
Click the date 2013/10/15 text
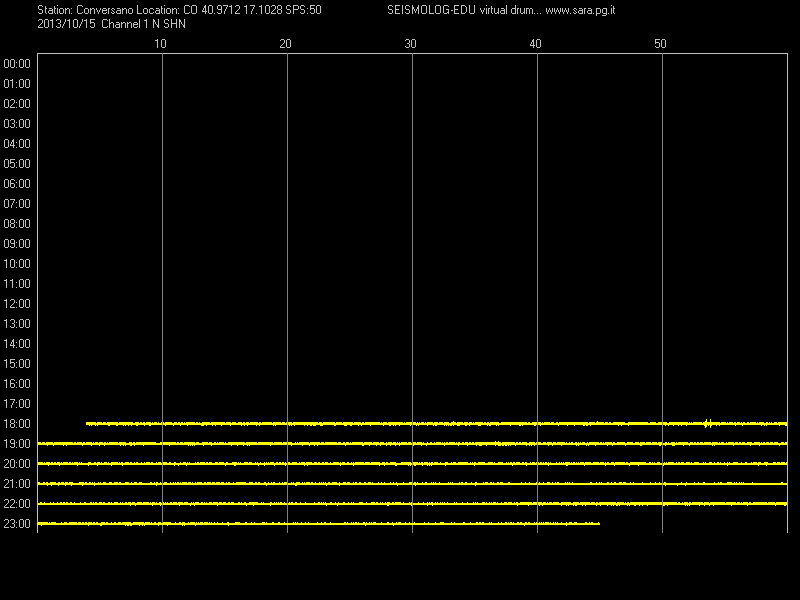[x=66, y=24]
